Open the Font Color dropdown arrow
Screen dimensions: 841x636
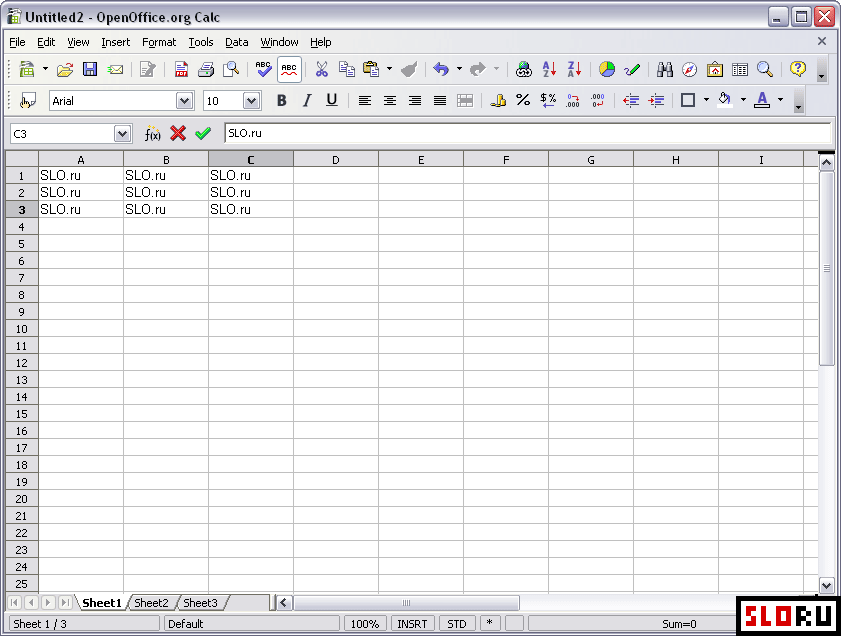[x=780, y=100]
